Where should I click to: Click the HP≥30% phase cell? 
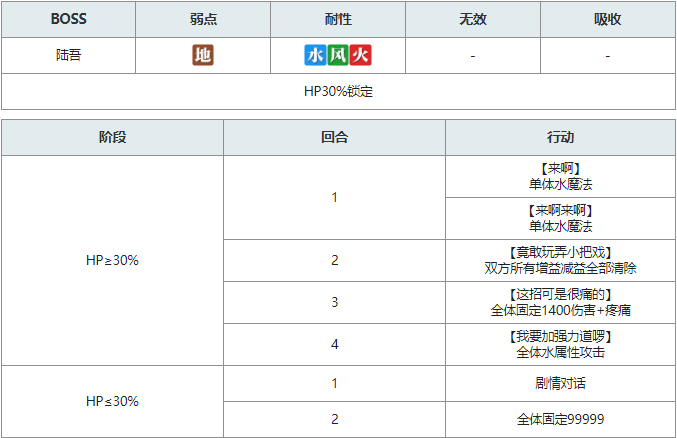(x=112, y=260)
